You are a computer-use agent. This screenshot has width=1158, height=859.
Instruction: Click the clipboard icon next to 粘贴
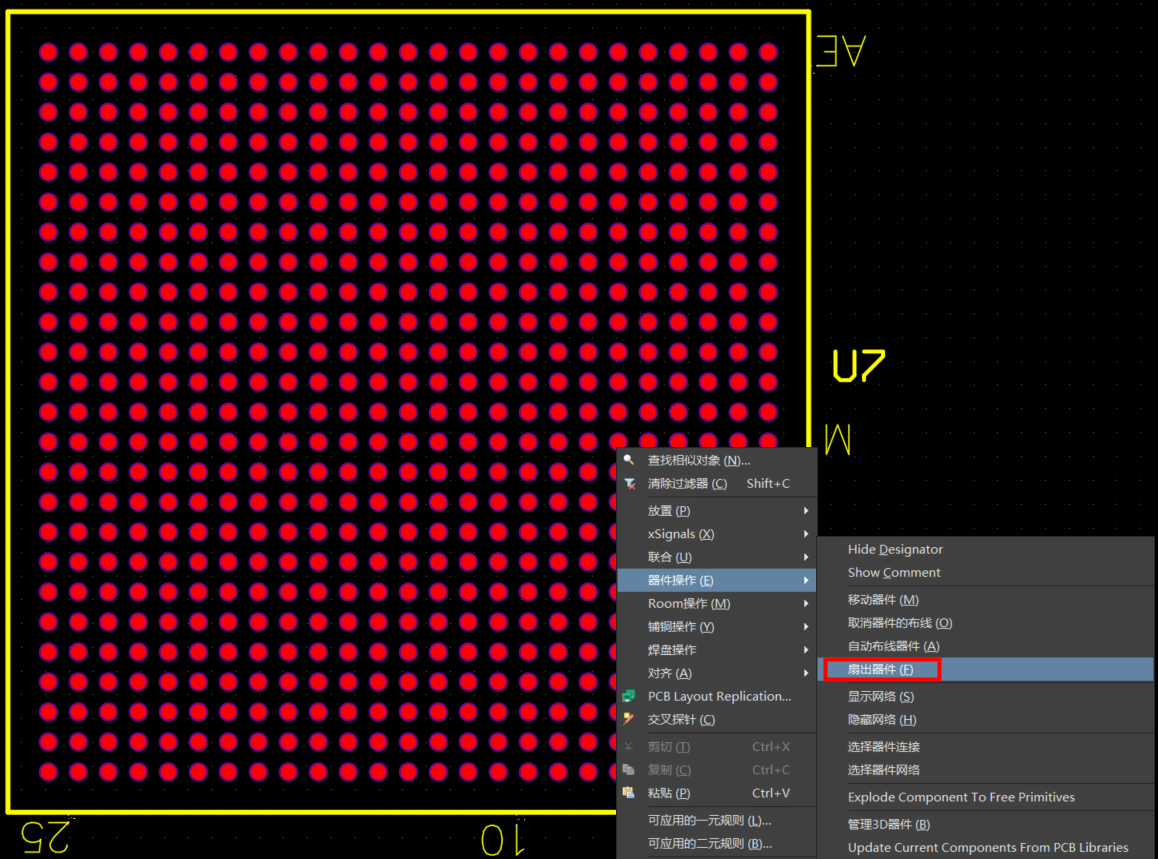coord(629,793)
